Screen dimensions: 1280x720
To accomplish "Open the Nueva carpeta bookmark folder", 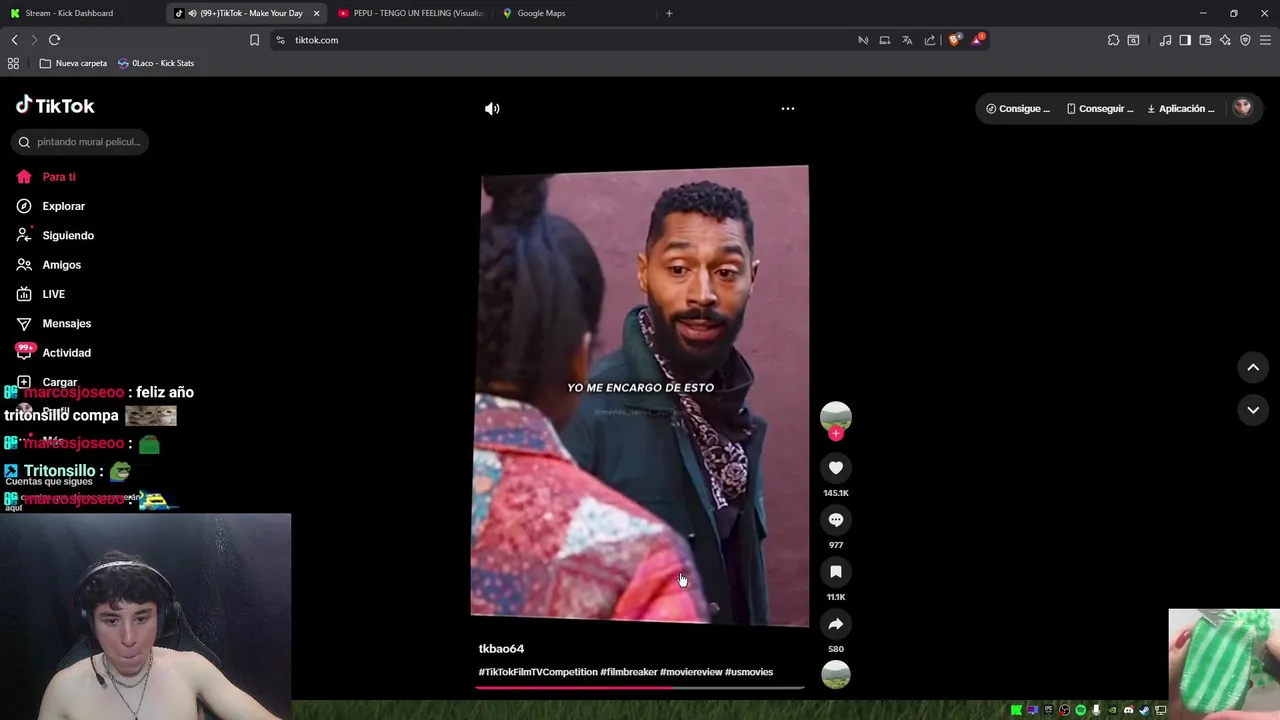I will point(73,63).
